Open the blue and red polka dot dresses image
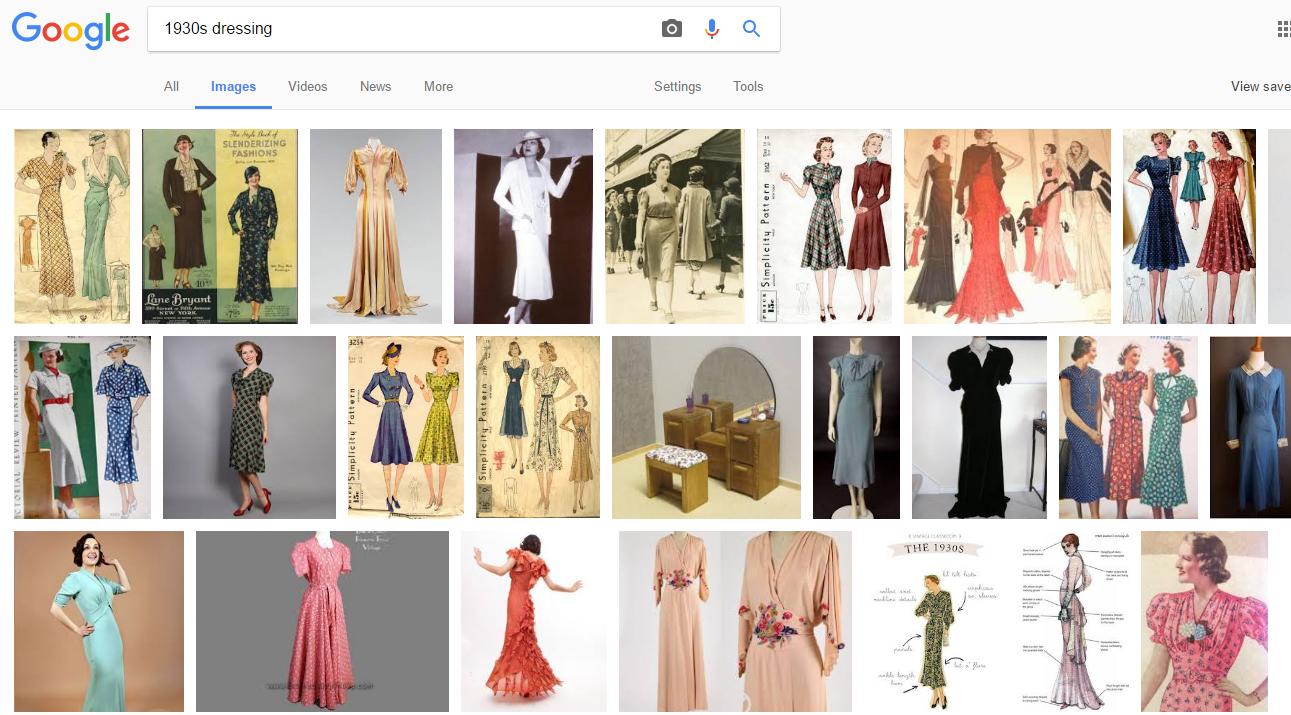The height and width of the screenshot is (715, 1291). [x=1189, y=226]
